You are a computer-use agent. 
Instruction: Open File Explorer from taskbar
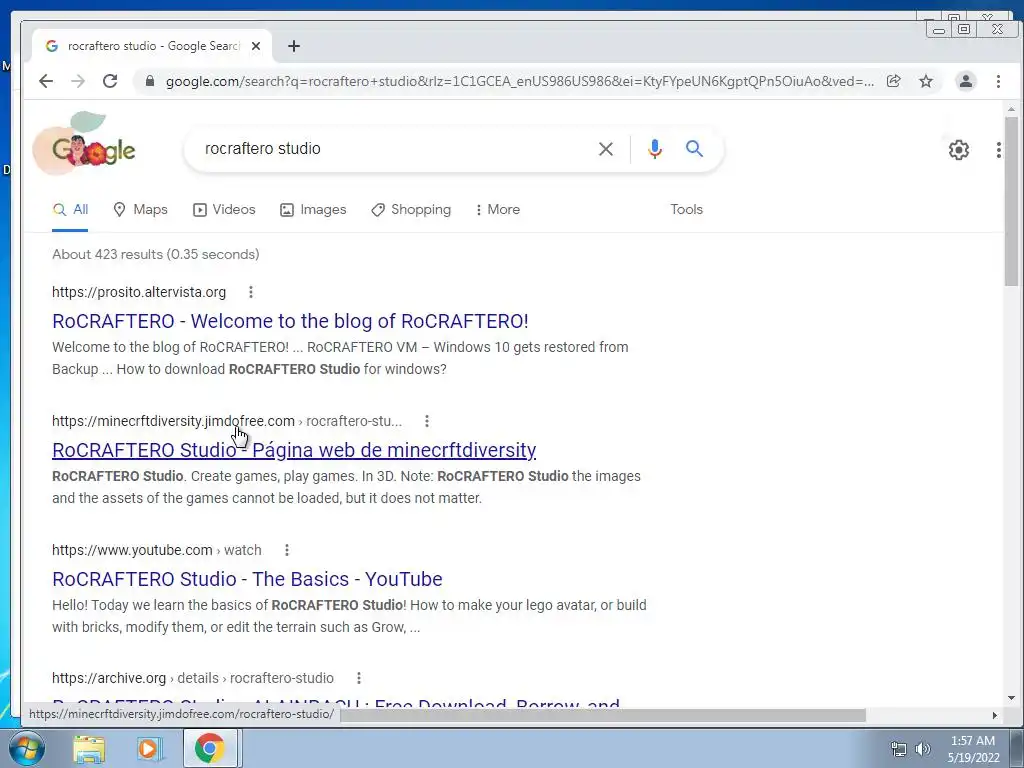click(89, 749)
